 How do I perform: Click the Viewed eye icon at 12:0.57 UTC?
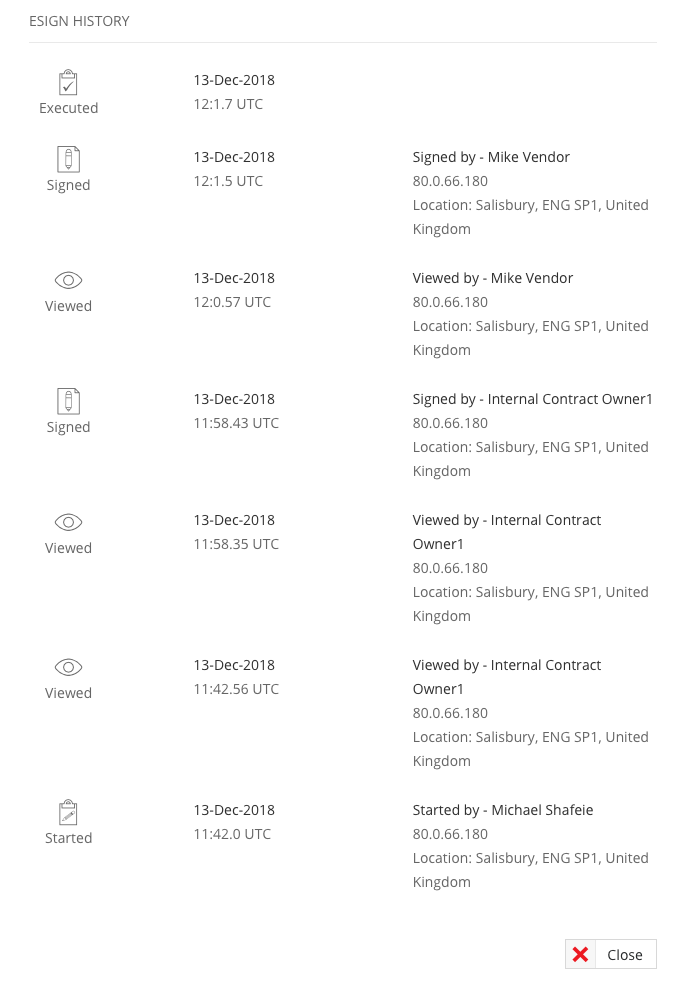point(68,280)
